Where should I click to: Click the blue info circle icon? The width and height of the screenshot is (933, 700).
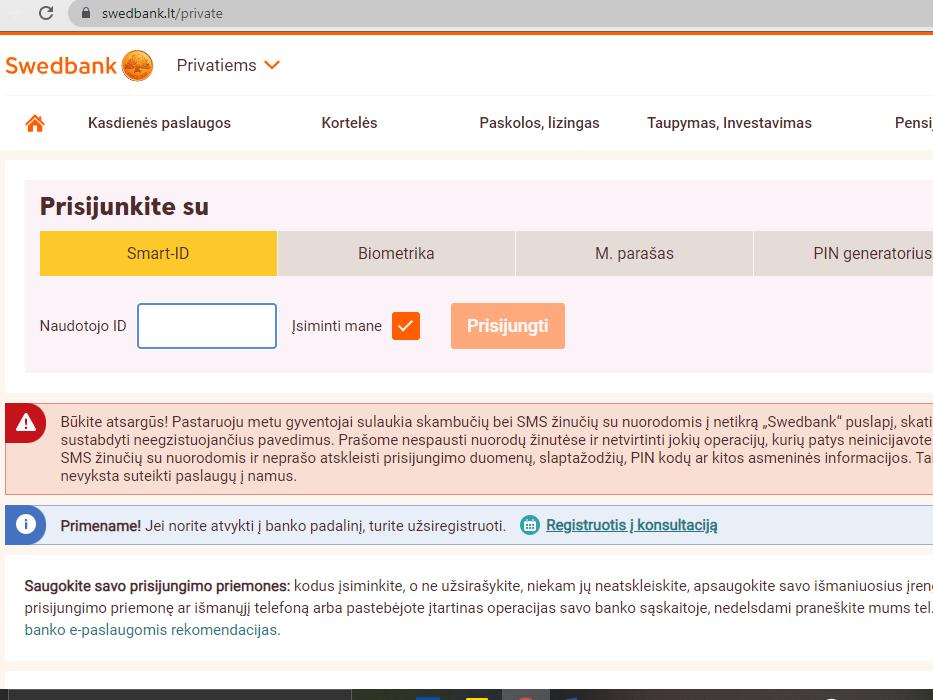coord(26,524)
